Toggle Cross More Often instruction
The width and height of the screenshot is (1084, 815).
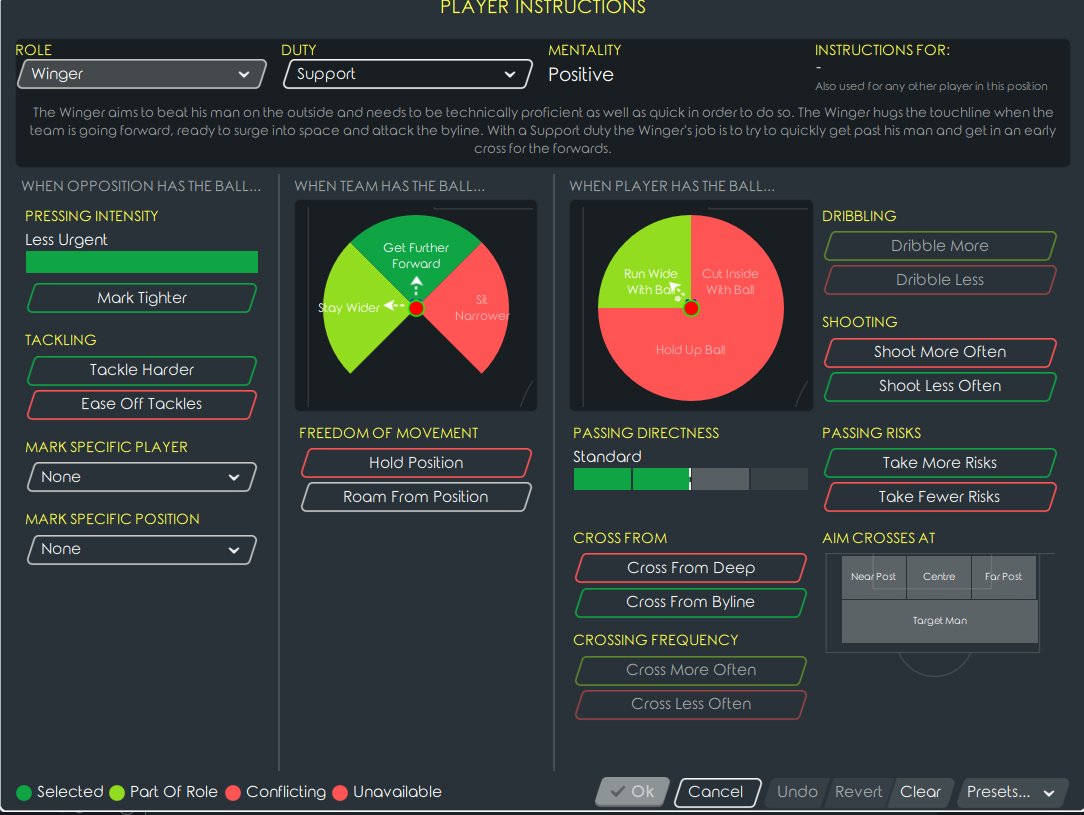coord(691,670)
